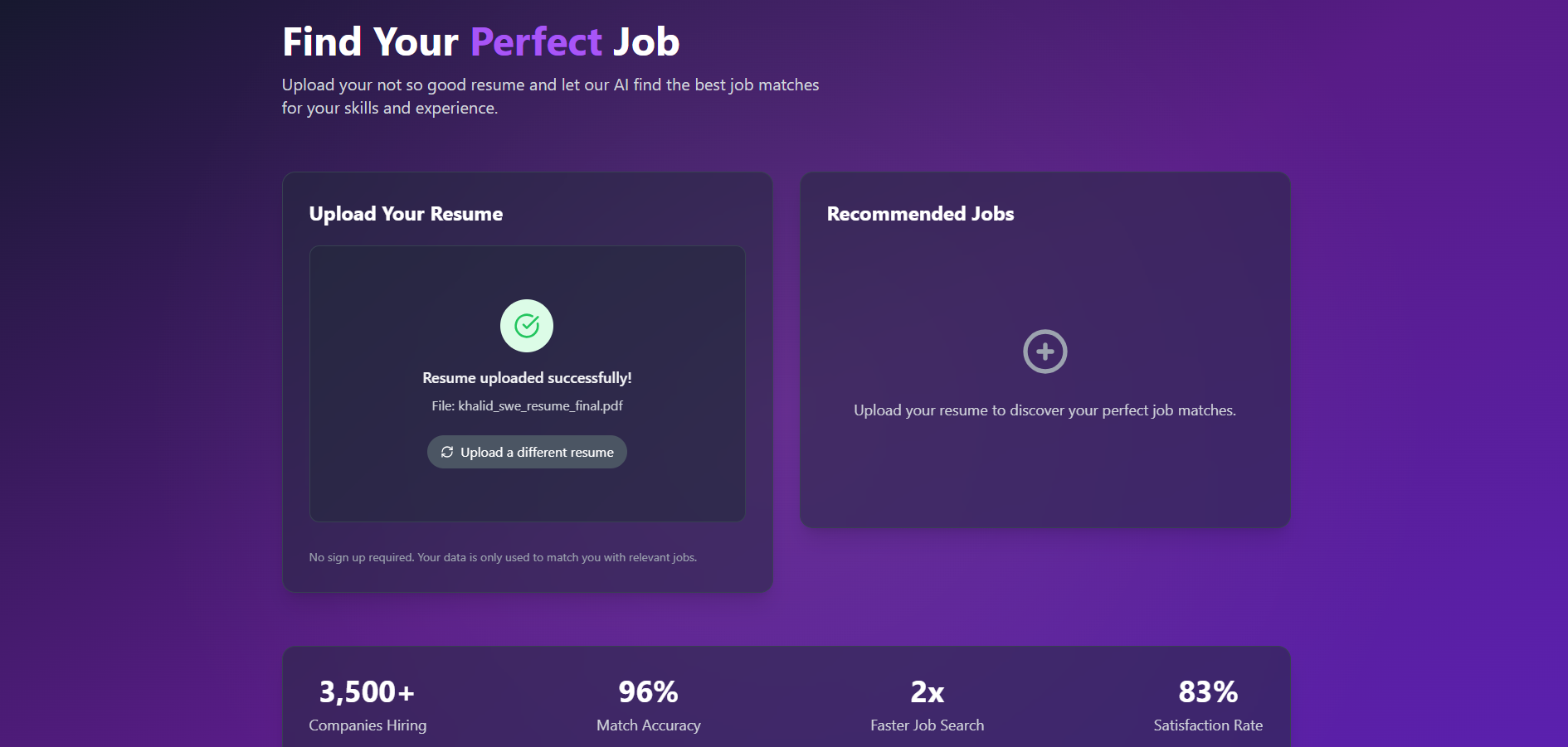Click the Recommended Jobs heading
This screenshot has width=1568, height=747.
point(920,214)
